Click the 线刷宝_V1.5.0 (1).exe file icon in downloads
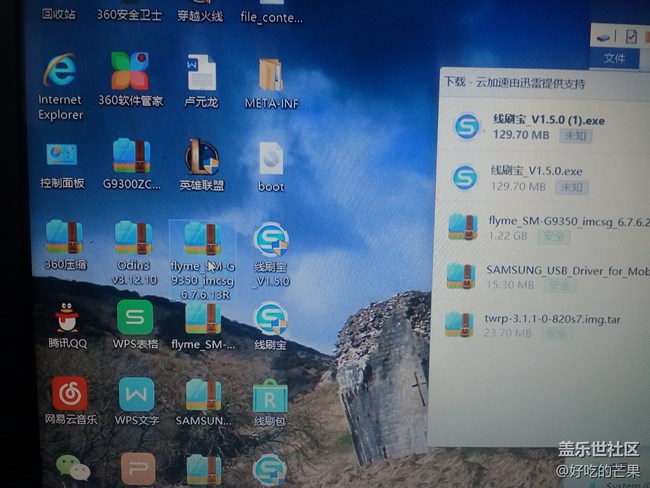 tap(467, 127)
